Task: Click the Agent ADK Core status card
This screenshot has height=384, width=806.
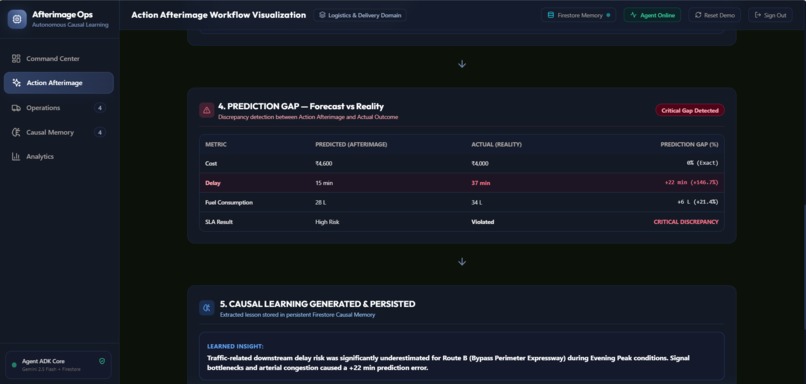Action: (58, 364)
